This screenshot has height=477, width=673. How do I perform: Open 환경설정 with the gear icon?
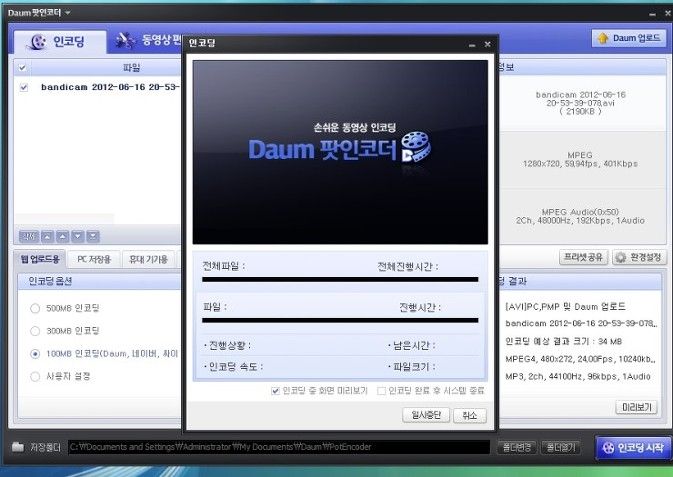tap(640, 258)
